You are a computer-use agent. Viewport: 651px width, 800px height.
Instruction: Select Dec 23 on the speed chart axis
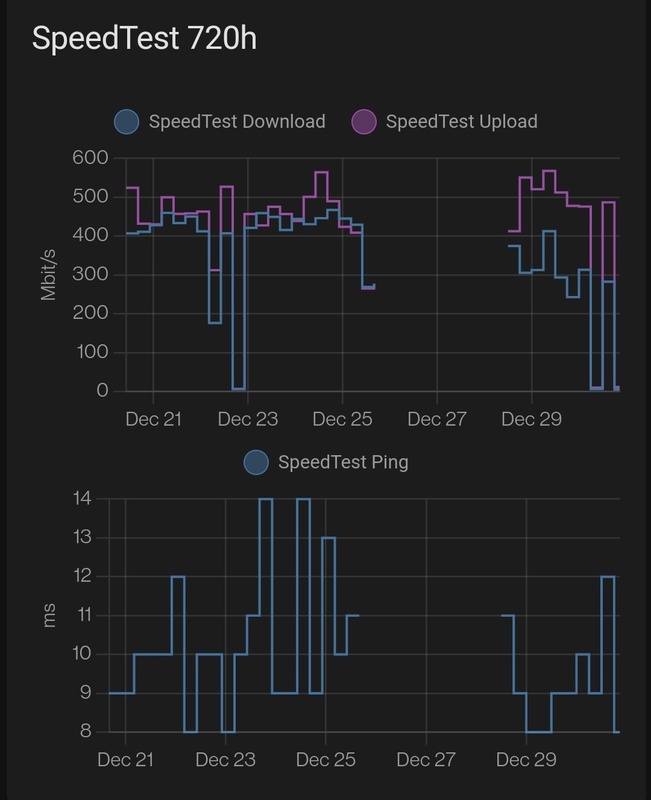tap(248, 419)
